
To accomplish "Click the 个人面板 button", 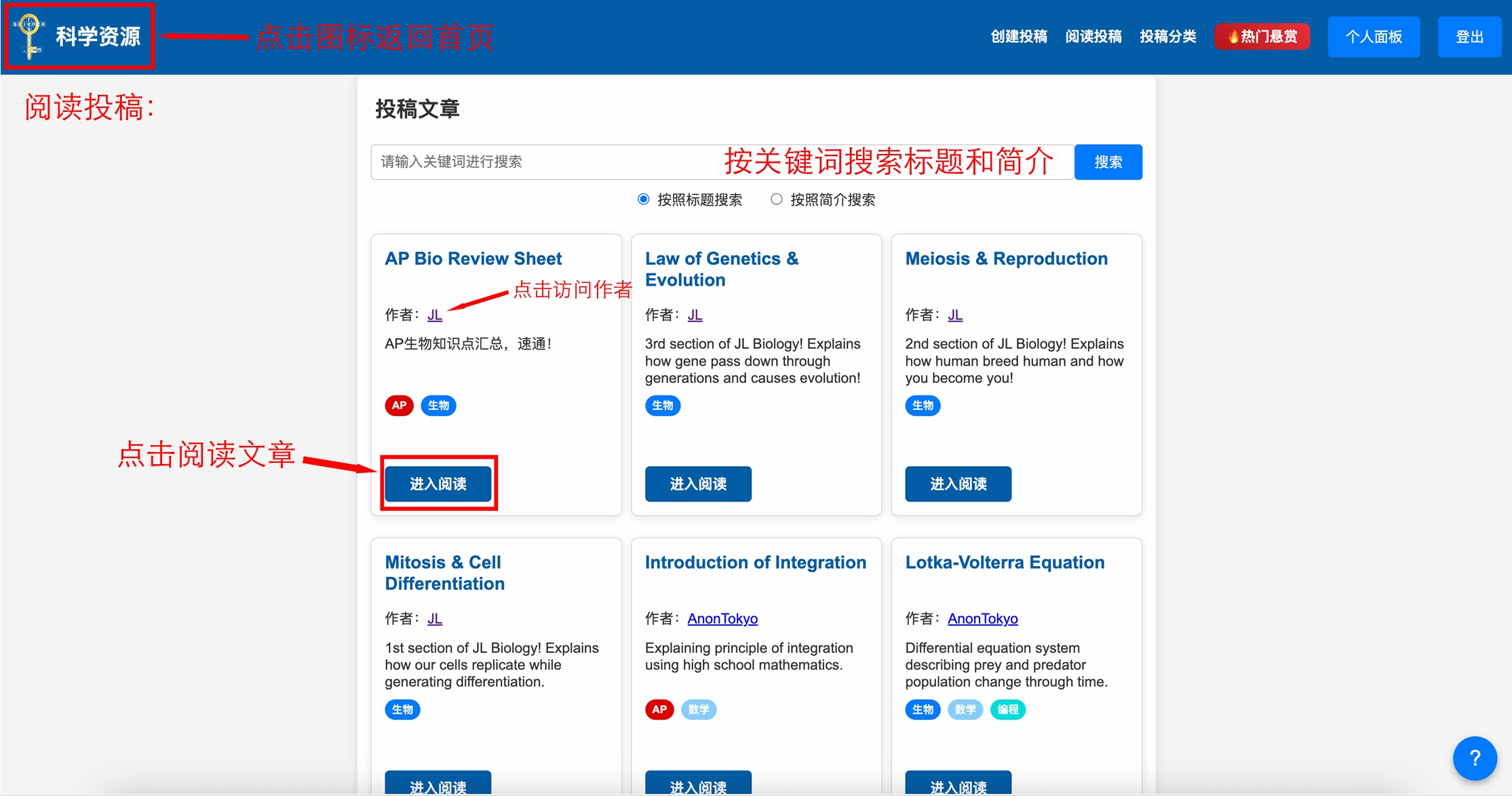I will [x=1373, y=37].
